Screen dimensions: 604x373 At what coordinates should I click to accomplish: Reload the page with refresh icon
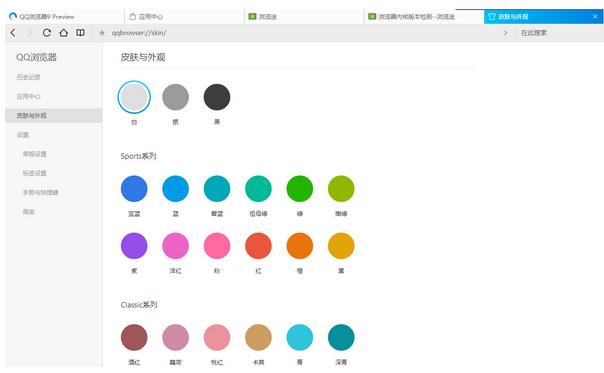tap(47, 33)
